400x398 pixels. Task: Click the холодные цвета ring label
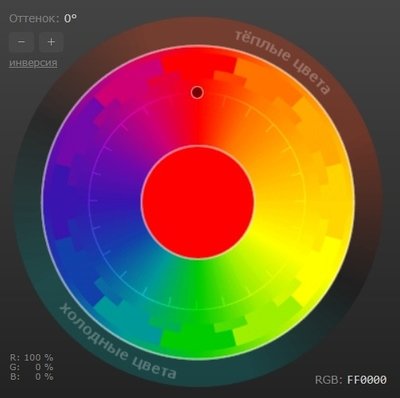point(117,342)
